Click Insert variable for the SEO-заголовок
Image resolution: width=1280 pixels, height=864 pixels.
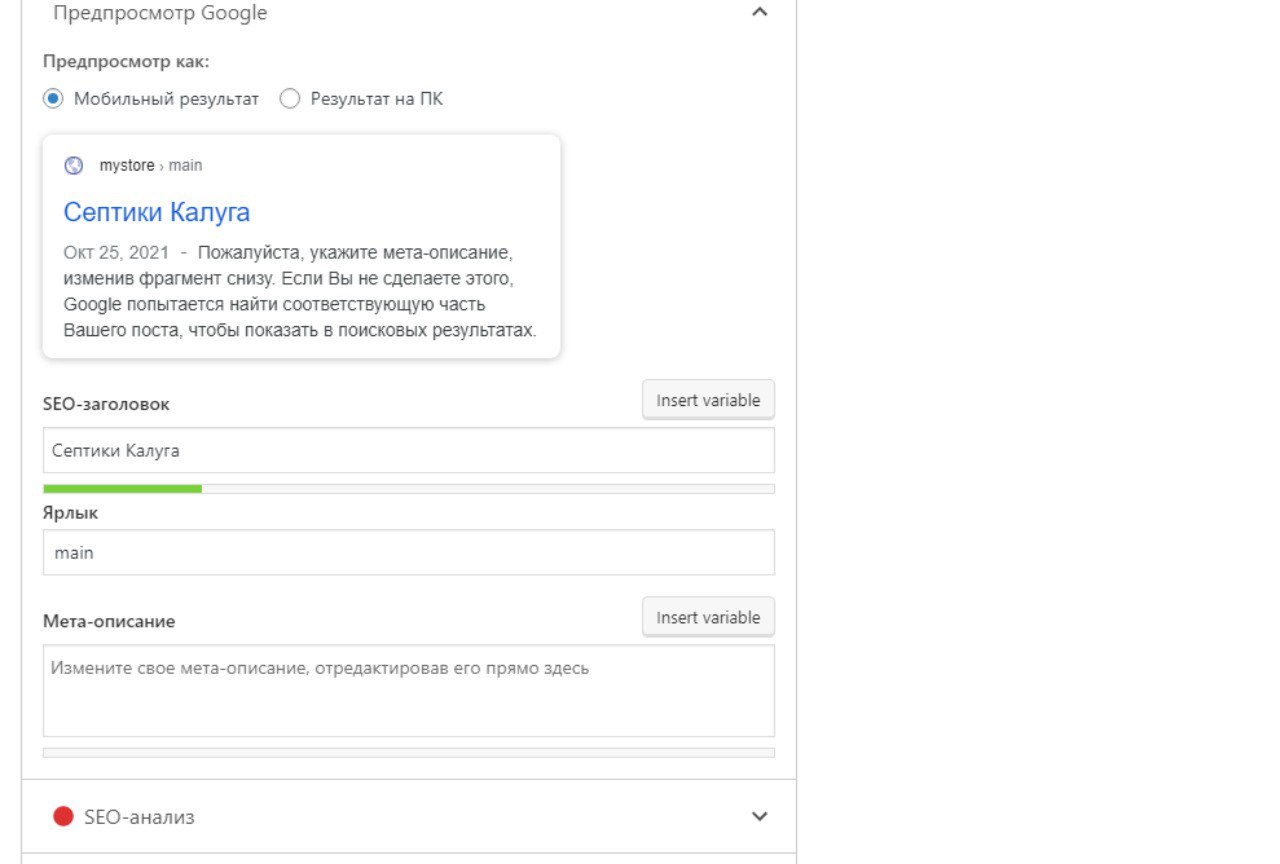[708, 400]
